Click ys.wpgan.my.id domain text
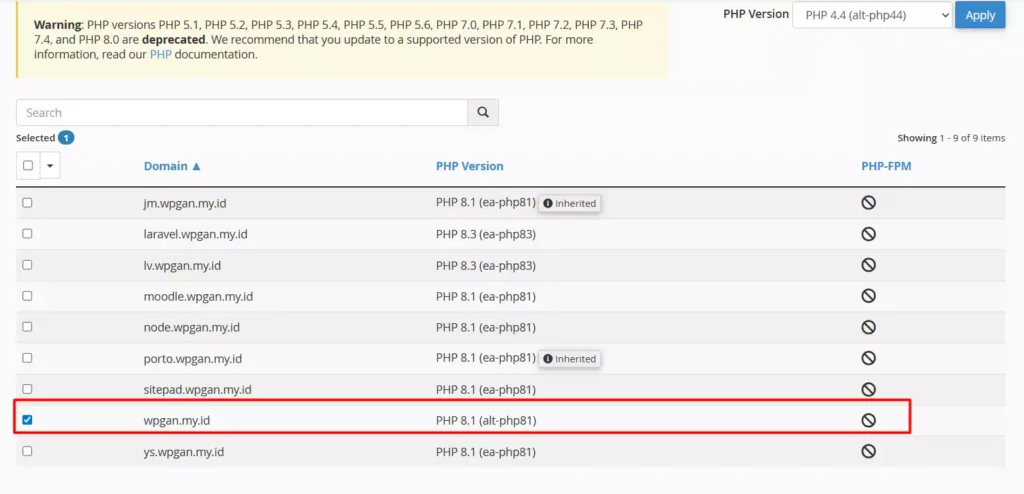This screenshot has width=1024, height=494. (x=184, y=452)
